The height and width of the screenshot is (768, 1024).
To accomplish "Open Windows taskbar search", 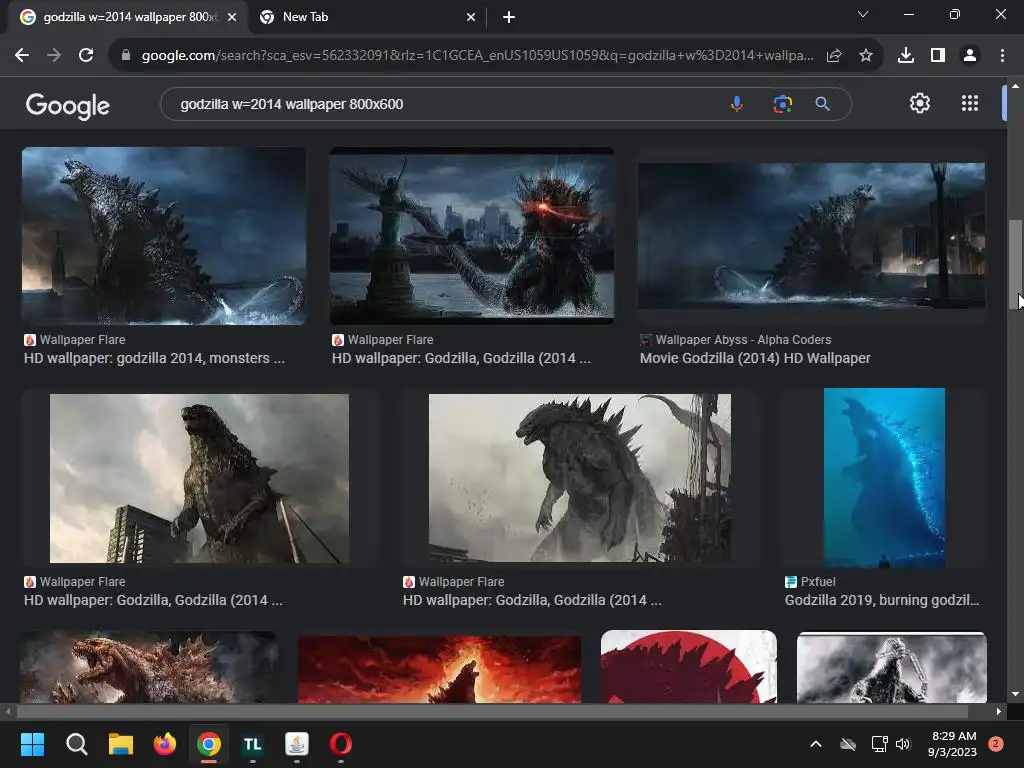I will (76, 744).
